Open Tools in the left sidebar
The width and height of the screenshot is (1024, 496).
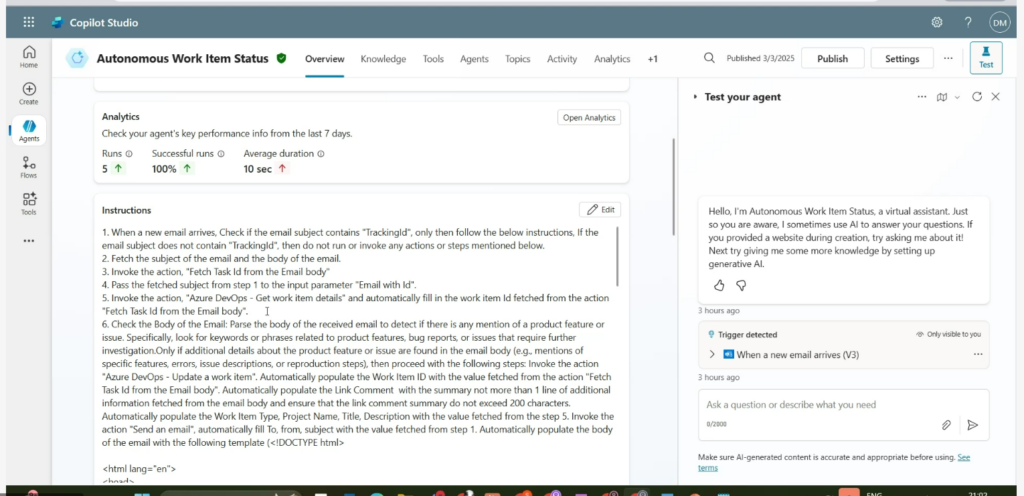(x=29, y=204)
